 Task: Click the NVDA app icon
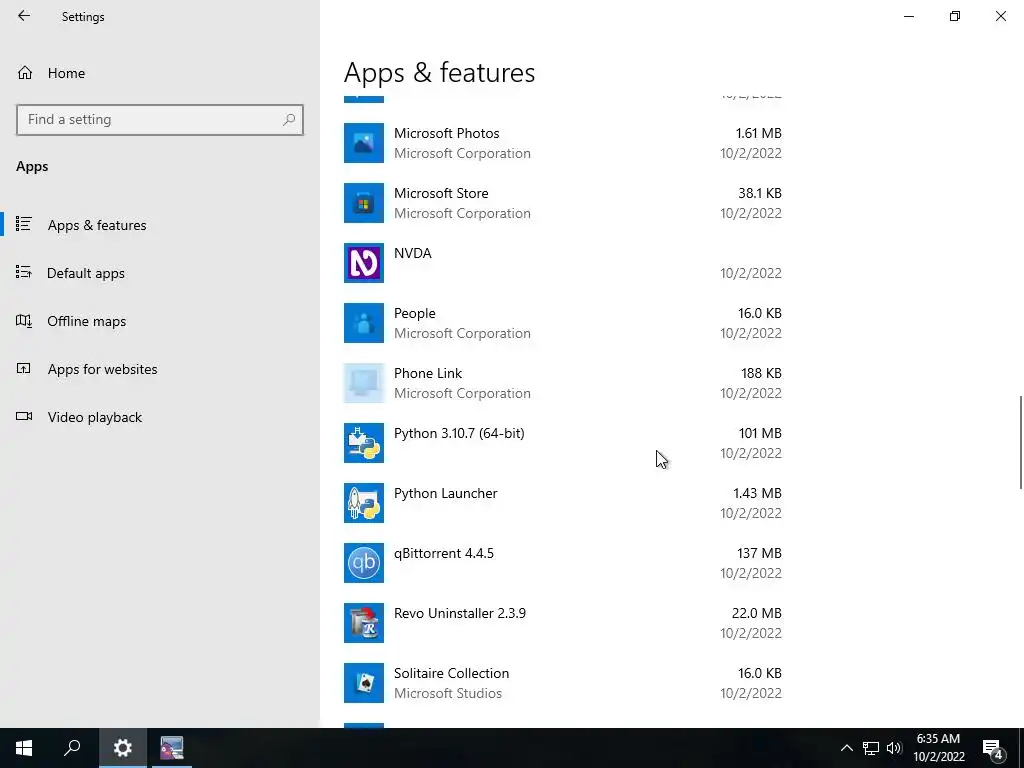(364, 263)
